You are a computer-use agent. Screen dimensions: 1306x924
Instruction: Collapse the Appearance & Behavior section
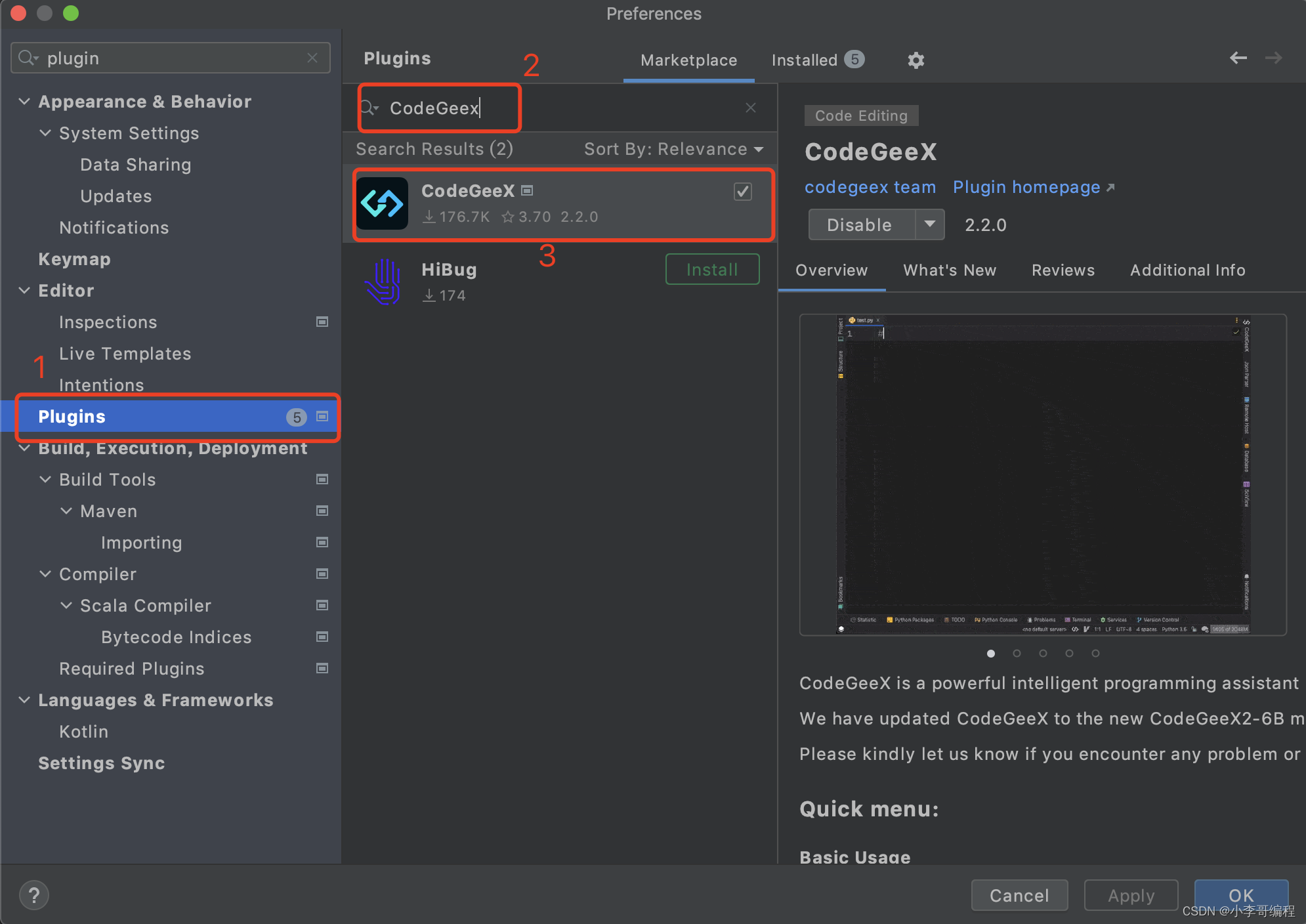click(x=24, y=102)
